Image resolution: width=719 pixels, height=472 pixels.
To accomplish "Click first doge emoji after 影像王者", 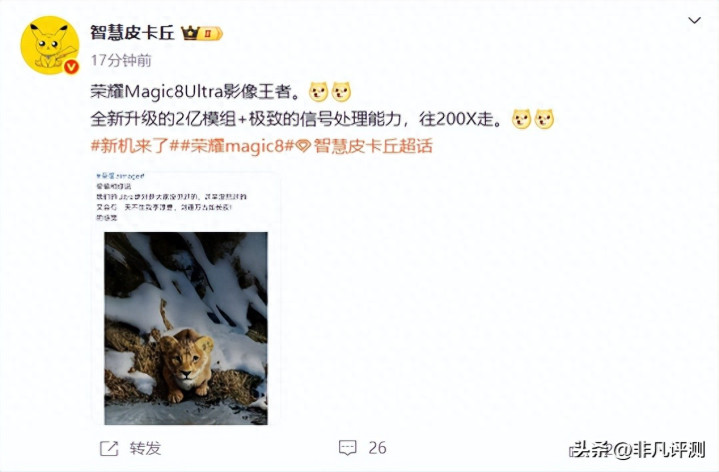I will click(318, 92).
